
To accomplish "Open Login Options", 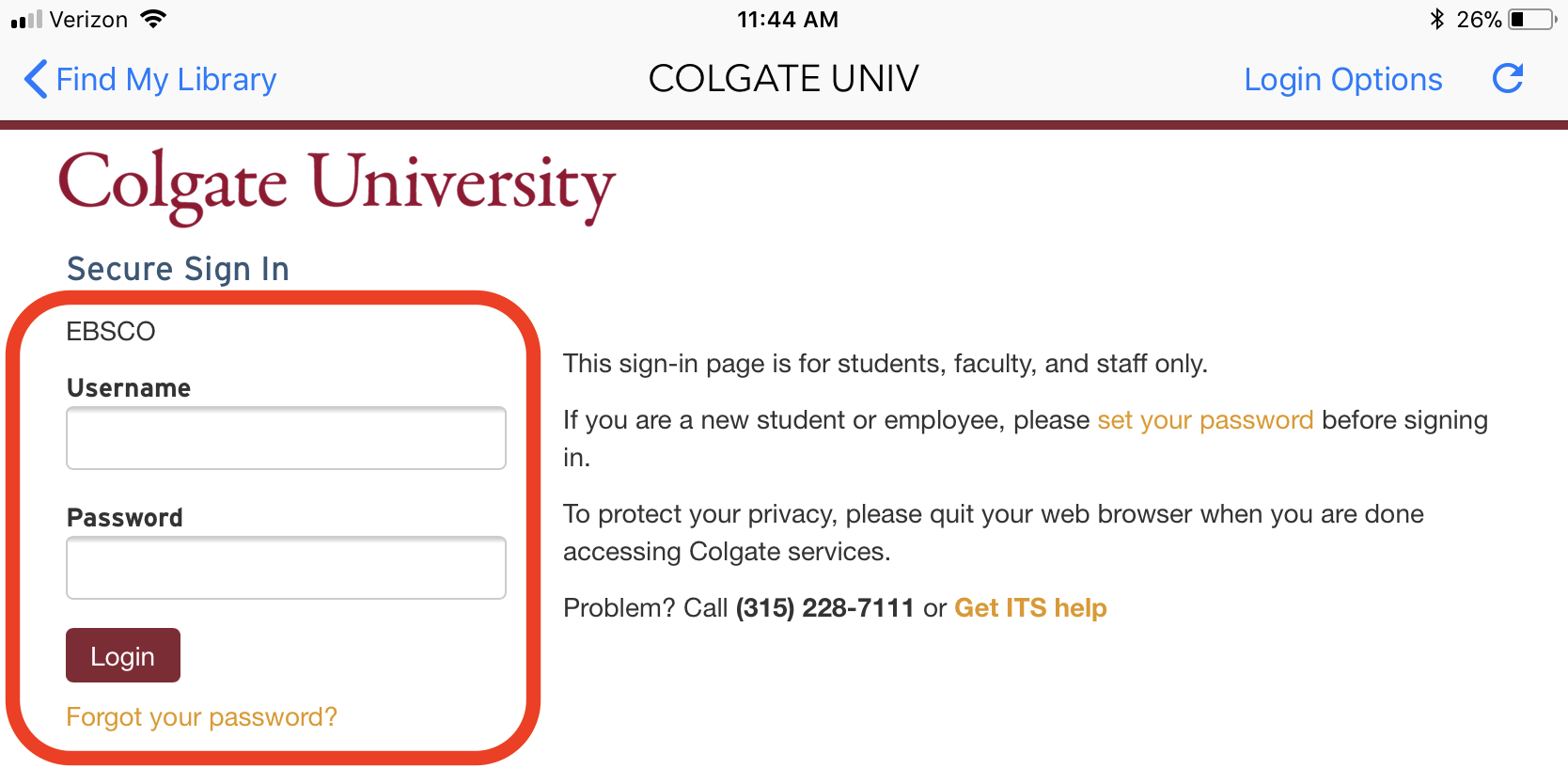I will (1343, 79).
